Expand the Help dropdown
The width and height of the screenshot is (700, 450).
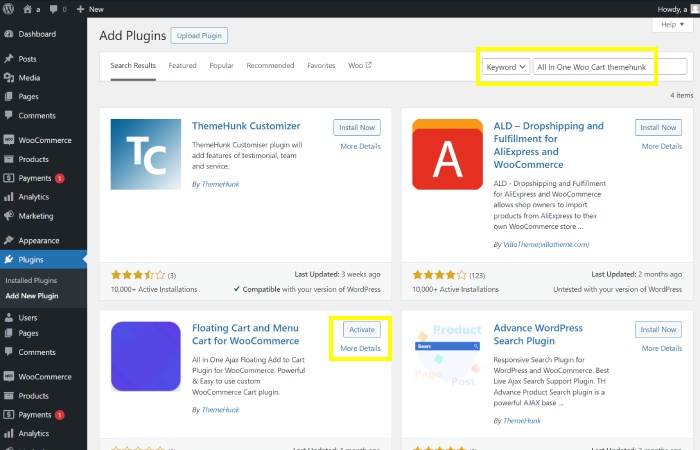click(672, 25)
